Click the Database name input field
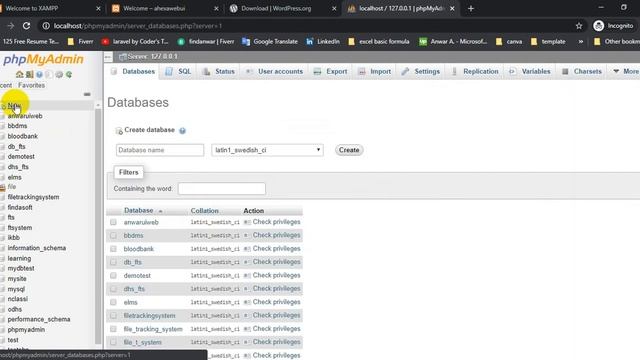The image size is (640, 360). click(x=160, y=150)
